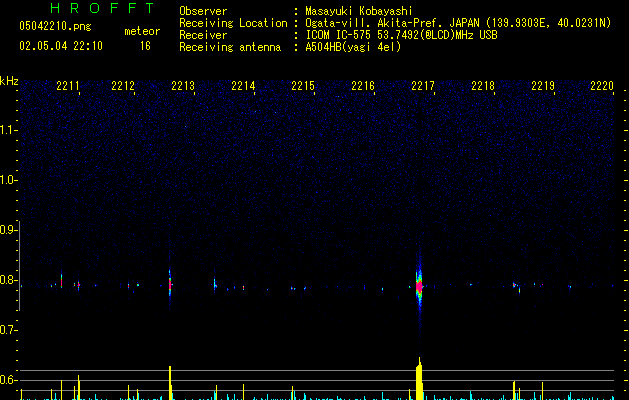Click the 2219 time axis marker
This screenshot has width=629, height=400.
(543, 86)
